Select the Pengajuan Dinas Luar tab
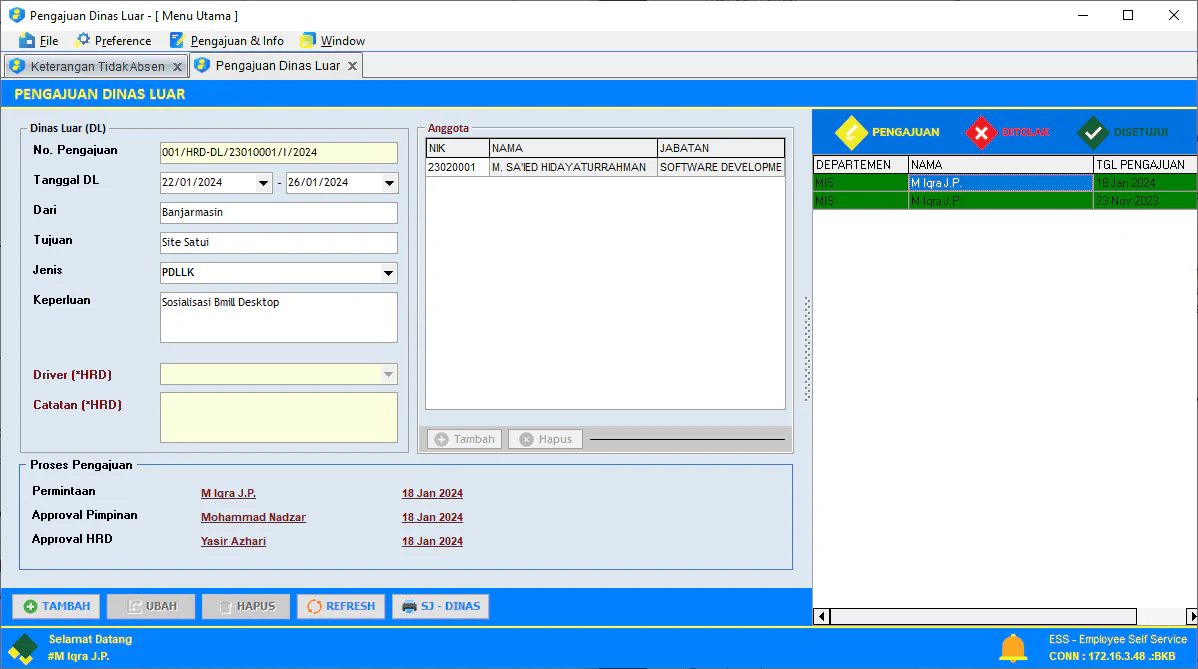The width and height of the screenshot is (1198, 669). pos(277,66)
